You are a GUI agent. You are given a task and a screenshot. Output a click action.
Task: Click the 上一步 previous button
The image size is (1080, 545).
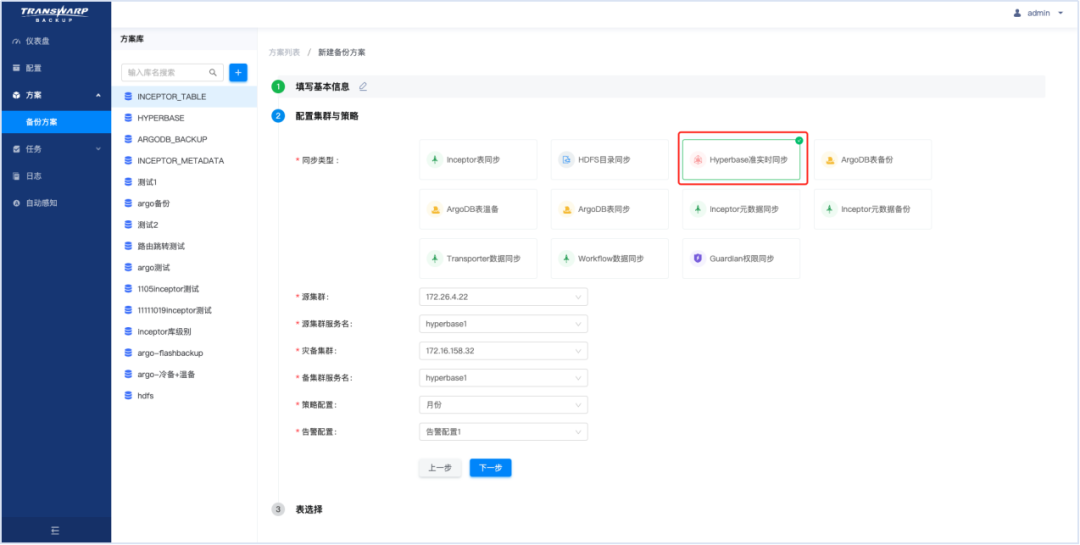(440, 468)
